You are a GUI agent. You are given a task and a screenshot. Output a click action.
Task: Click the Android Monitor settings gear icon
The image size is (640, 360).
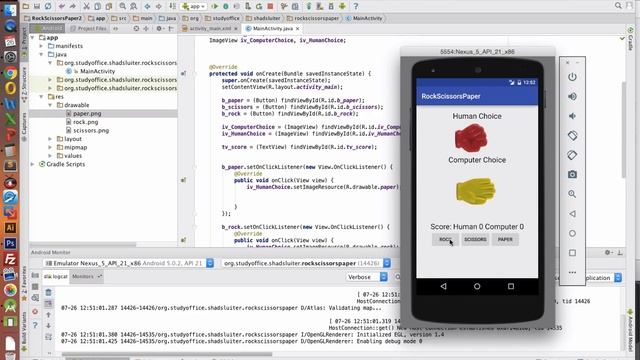[608, 252]
